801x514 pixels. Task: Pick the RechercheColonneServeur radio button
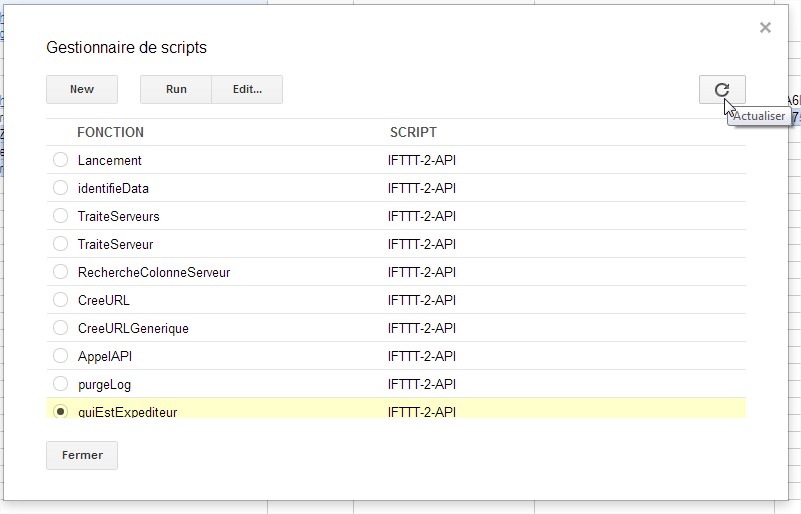coord(61,272)
